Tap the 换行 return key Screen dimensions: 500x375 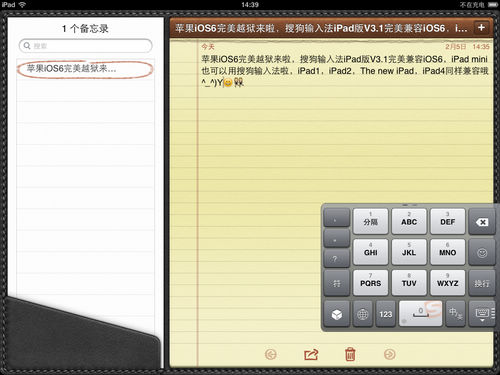[x=482, y=283]
